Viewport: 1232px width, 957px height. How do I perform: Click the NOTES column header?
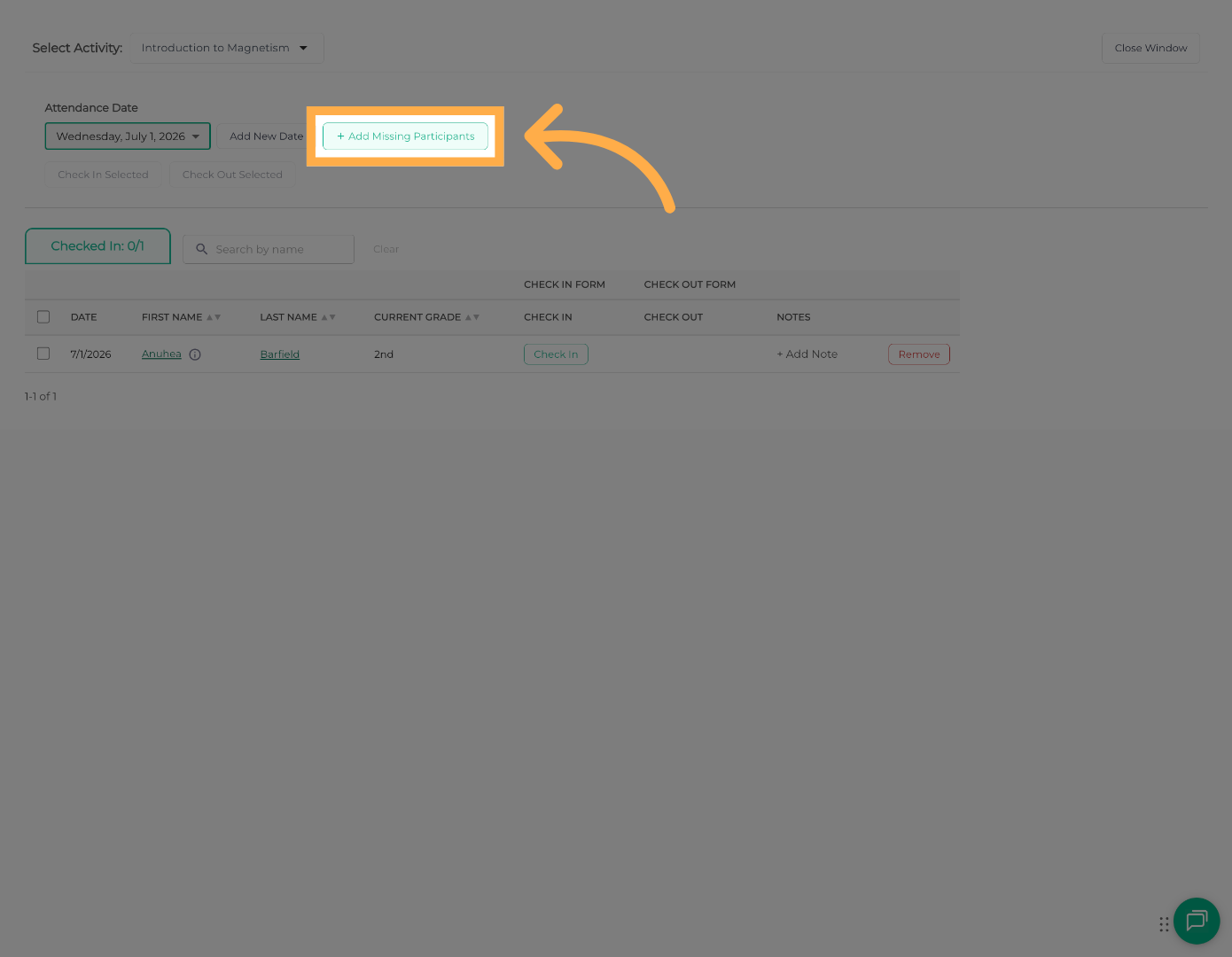click(793, 317)
